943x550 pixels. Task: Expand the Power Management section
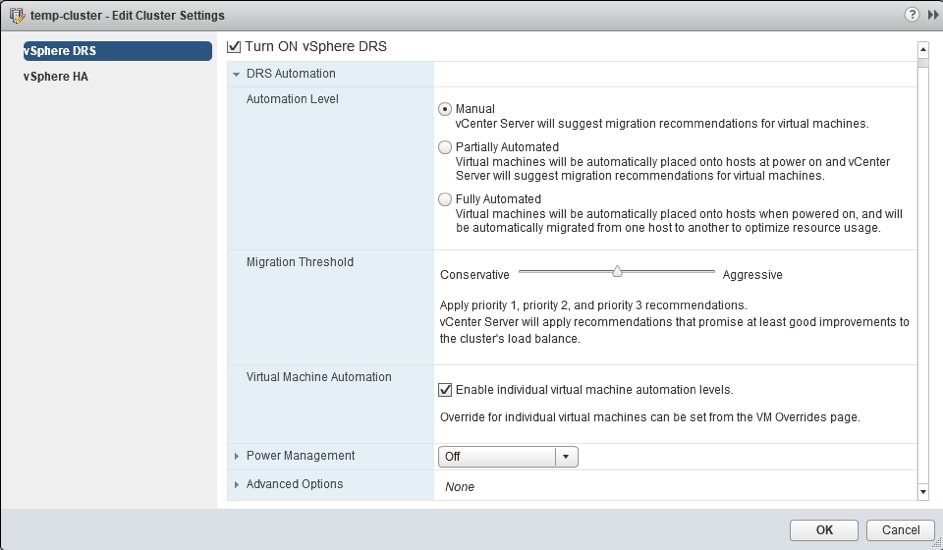click(x=237, y=456)
